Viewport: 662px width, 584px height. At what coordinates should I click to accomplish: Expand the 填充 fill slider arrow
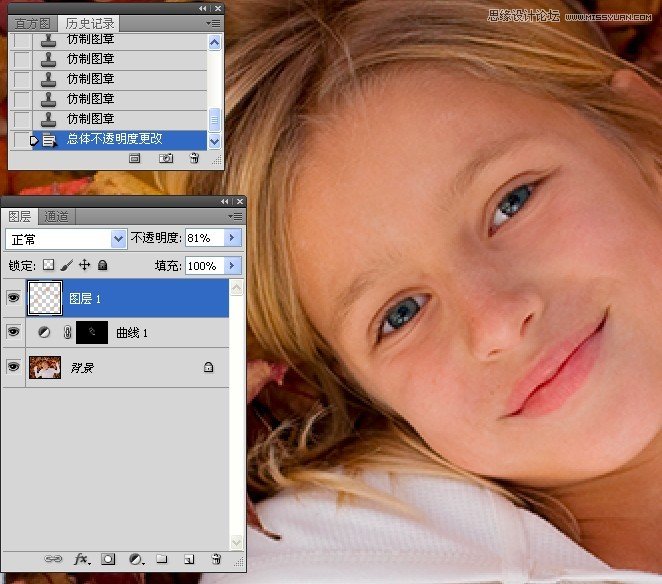[233, 266]
